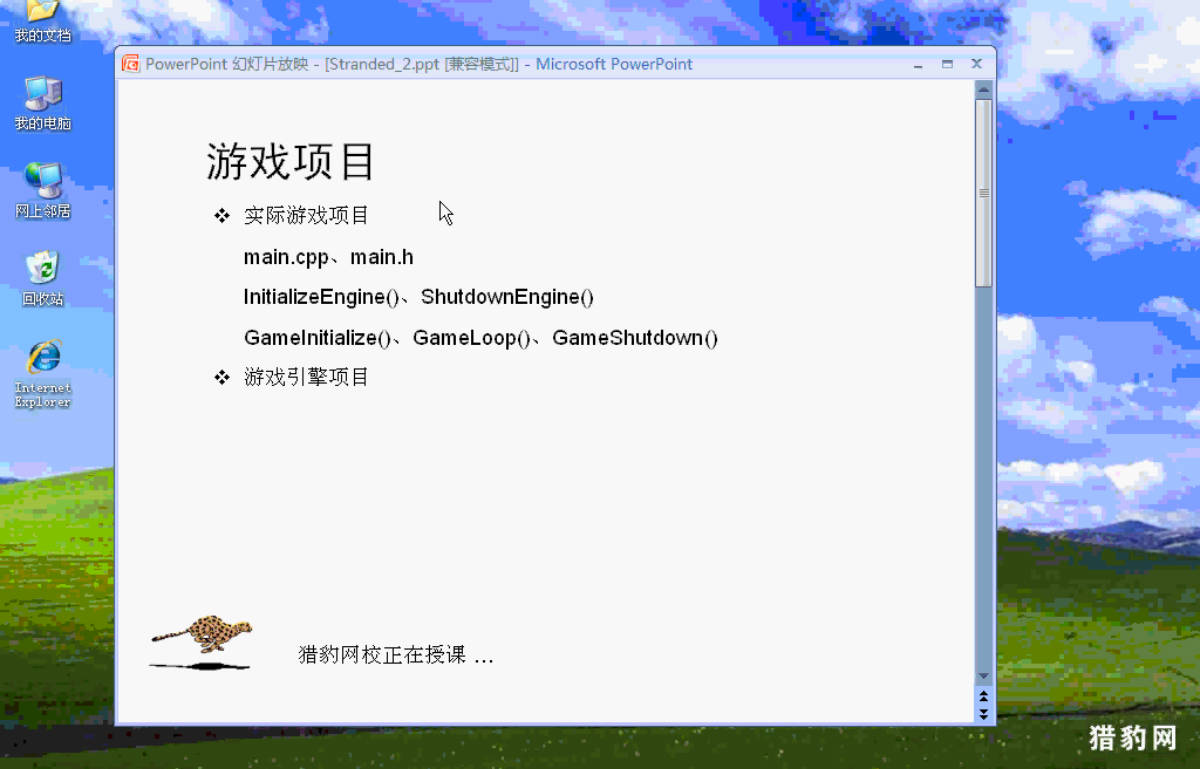1200x769 pixels.
Task: Maximize the PowerPoint slideshow window
Action: [947, 64]
